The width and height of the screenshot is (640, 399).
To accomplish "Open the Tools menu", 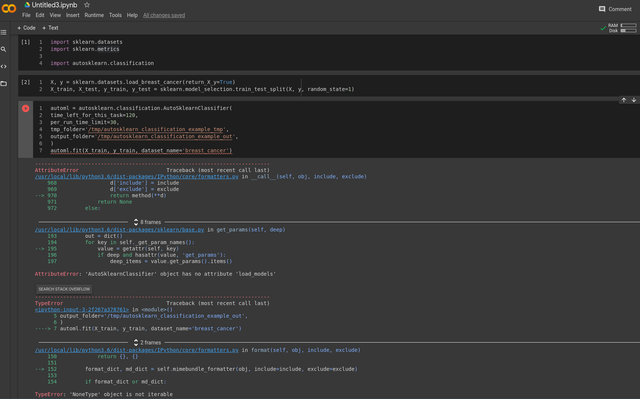I will (x=115, y=15).
